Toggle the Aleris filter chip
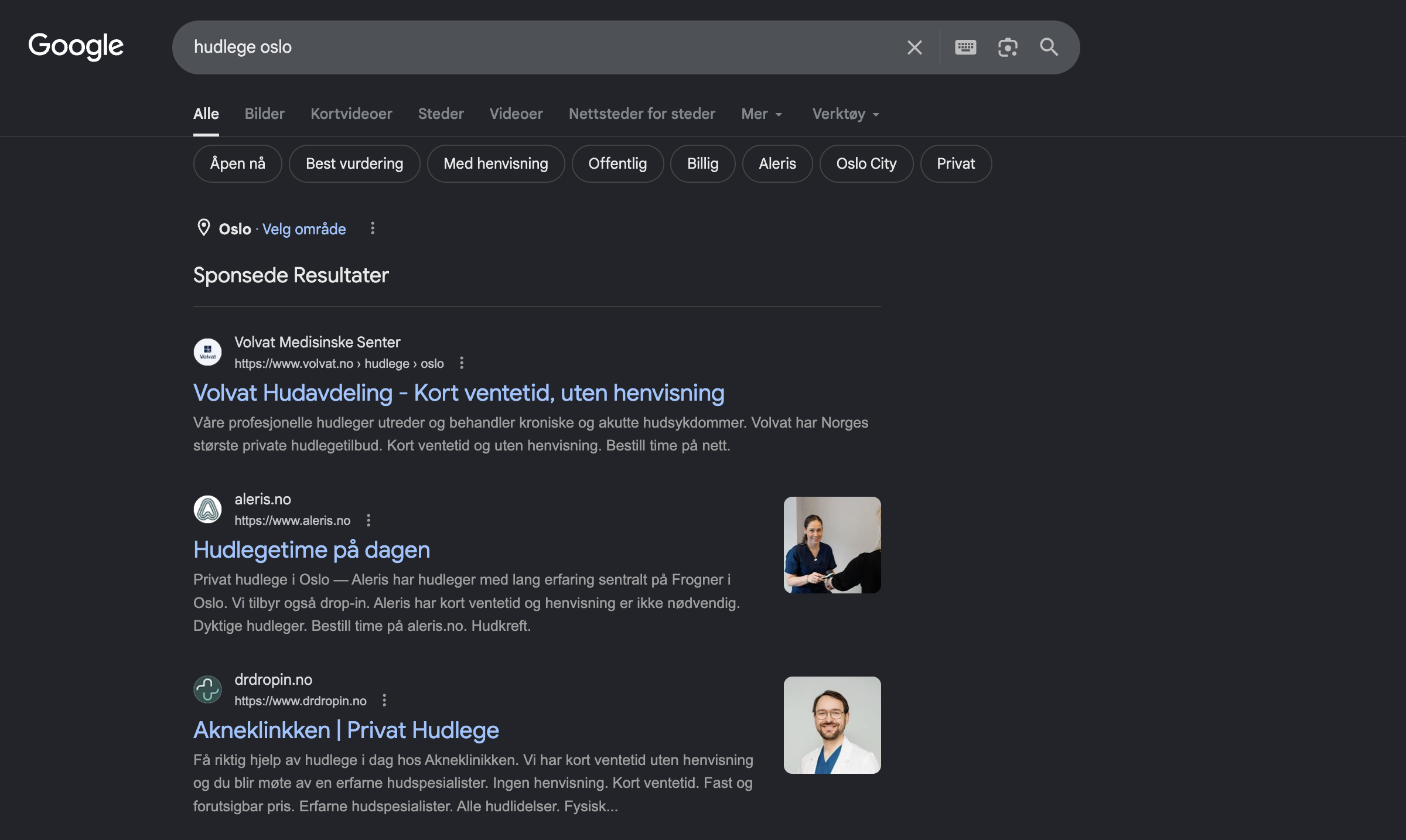The height and width of the screenshot is (840, 1406). [x=777, y=163]
